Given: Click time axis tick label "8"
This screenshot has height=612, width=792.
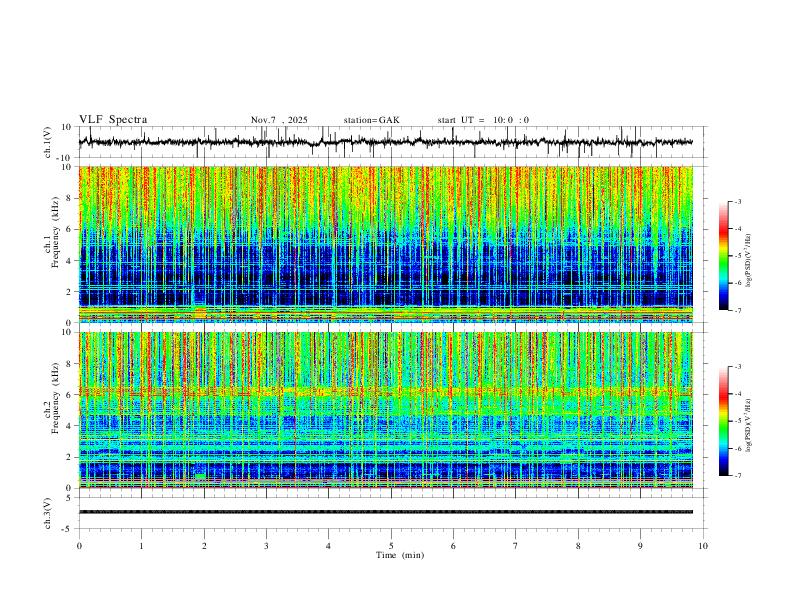Looking at the screenshot, I should pos(578,546).
